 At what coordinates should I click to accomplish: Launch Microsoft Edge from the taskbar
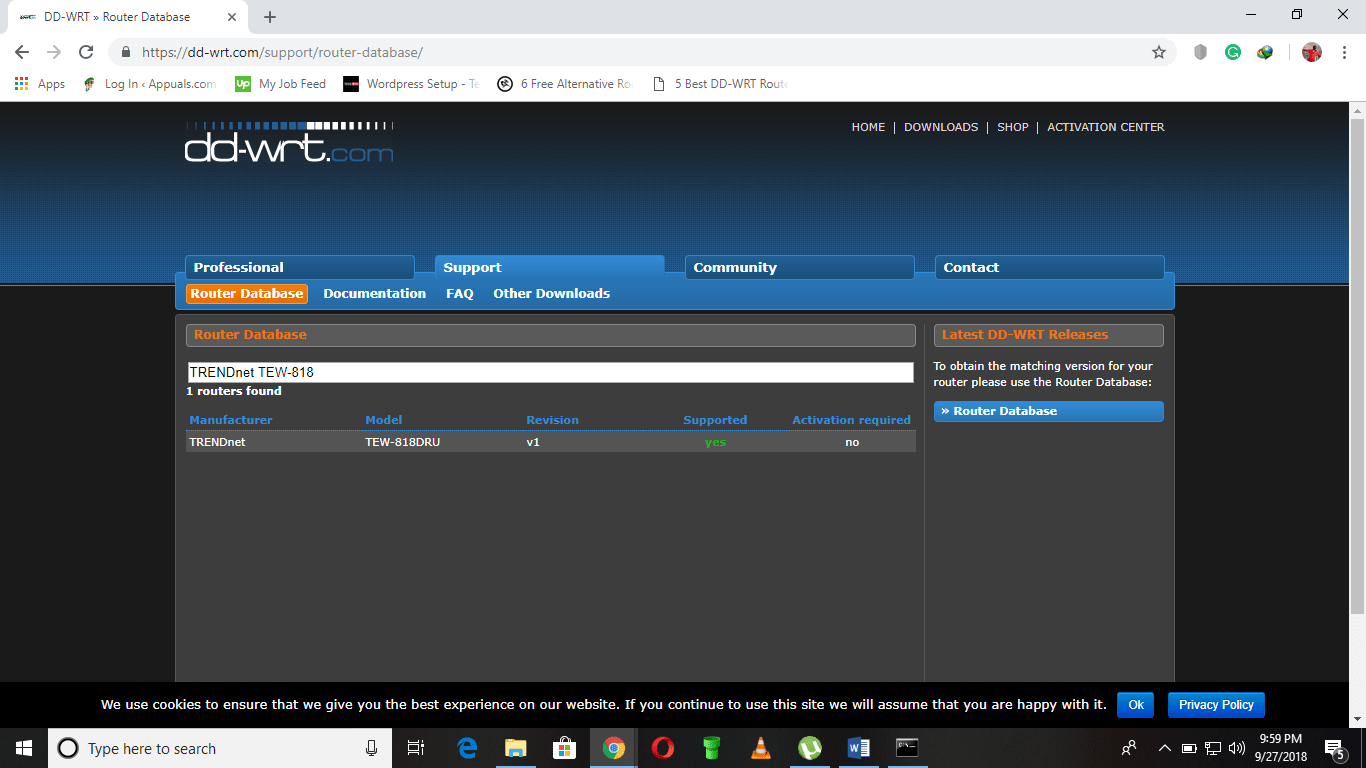pos(467,748)
